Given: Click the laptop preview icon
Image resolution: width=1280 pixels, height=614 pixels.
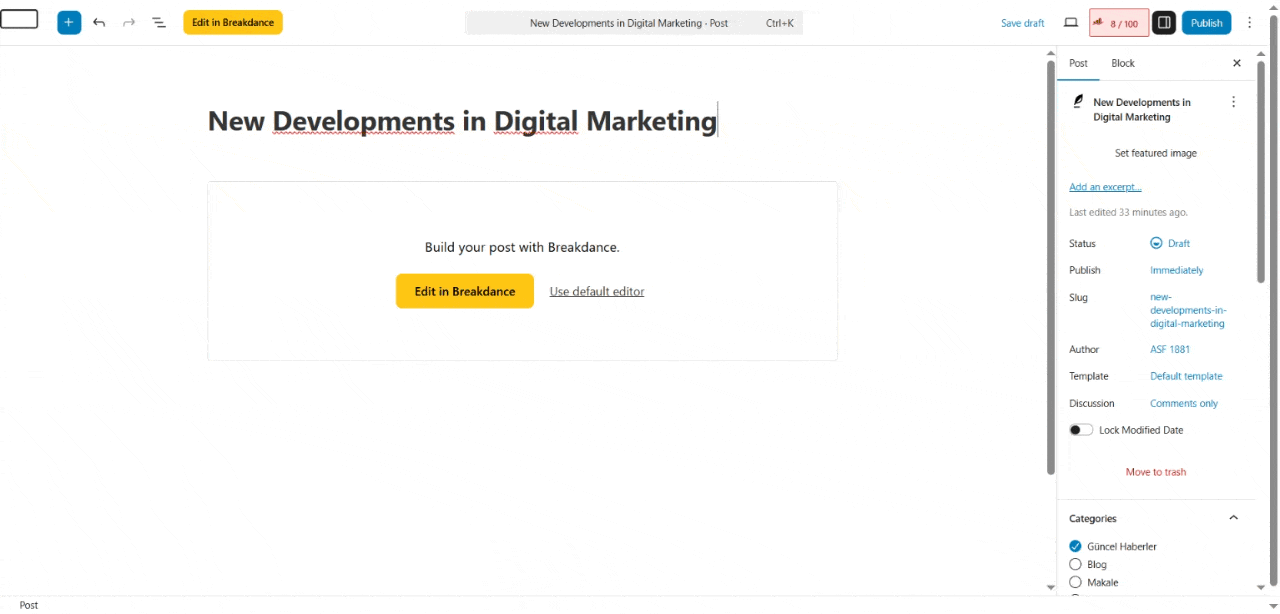Looking at the screenshot, I should click(x=1070, y=22).
